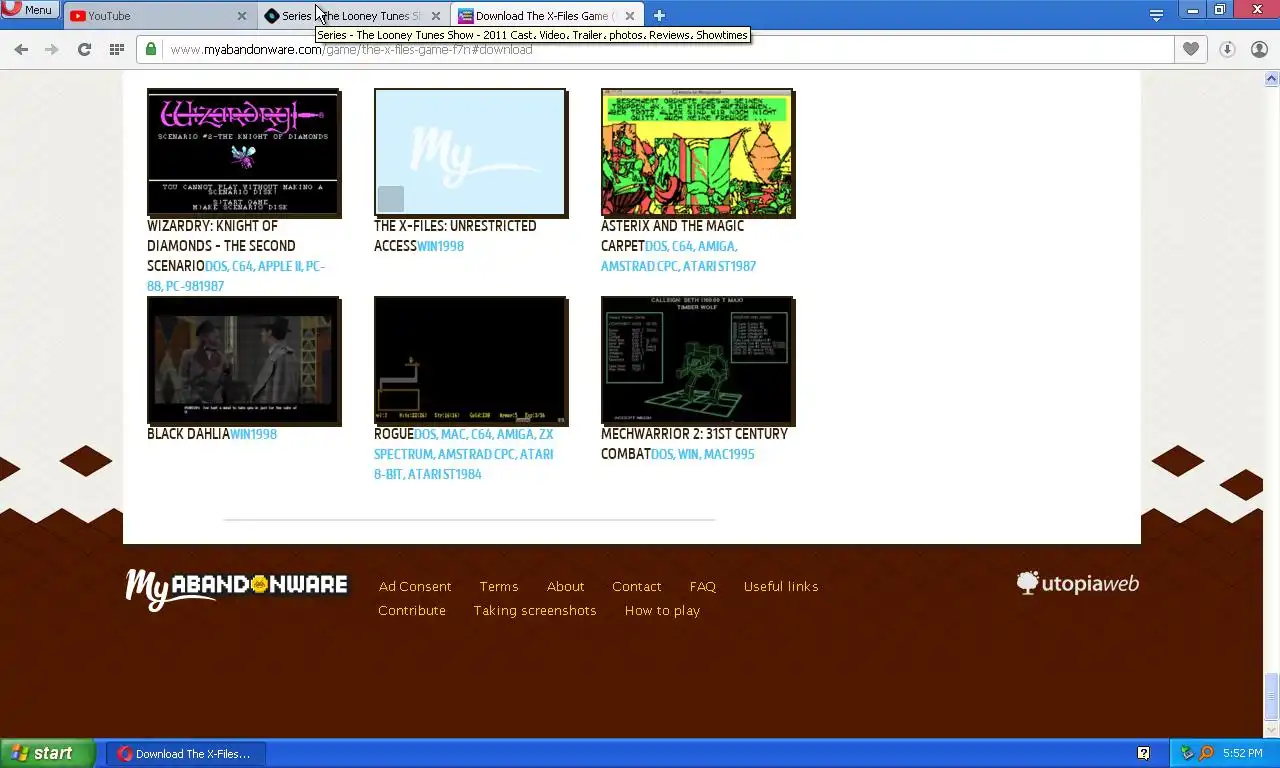Select the Download The X-Files Game tab
This screenshot has width=1280, height=768.
(x=545, y=16)
